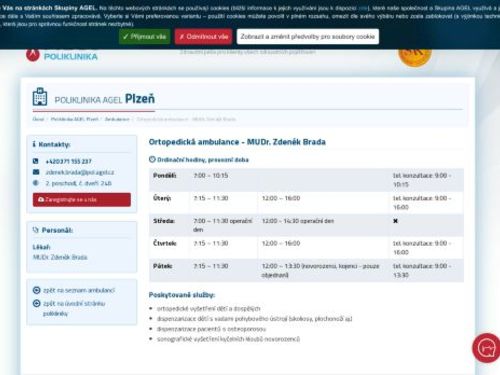Open the doctor's email address link
Viewport: 500px width, 375px height.
click(80, 172)
